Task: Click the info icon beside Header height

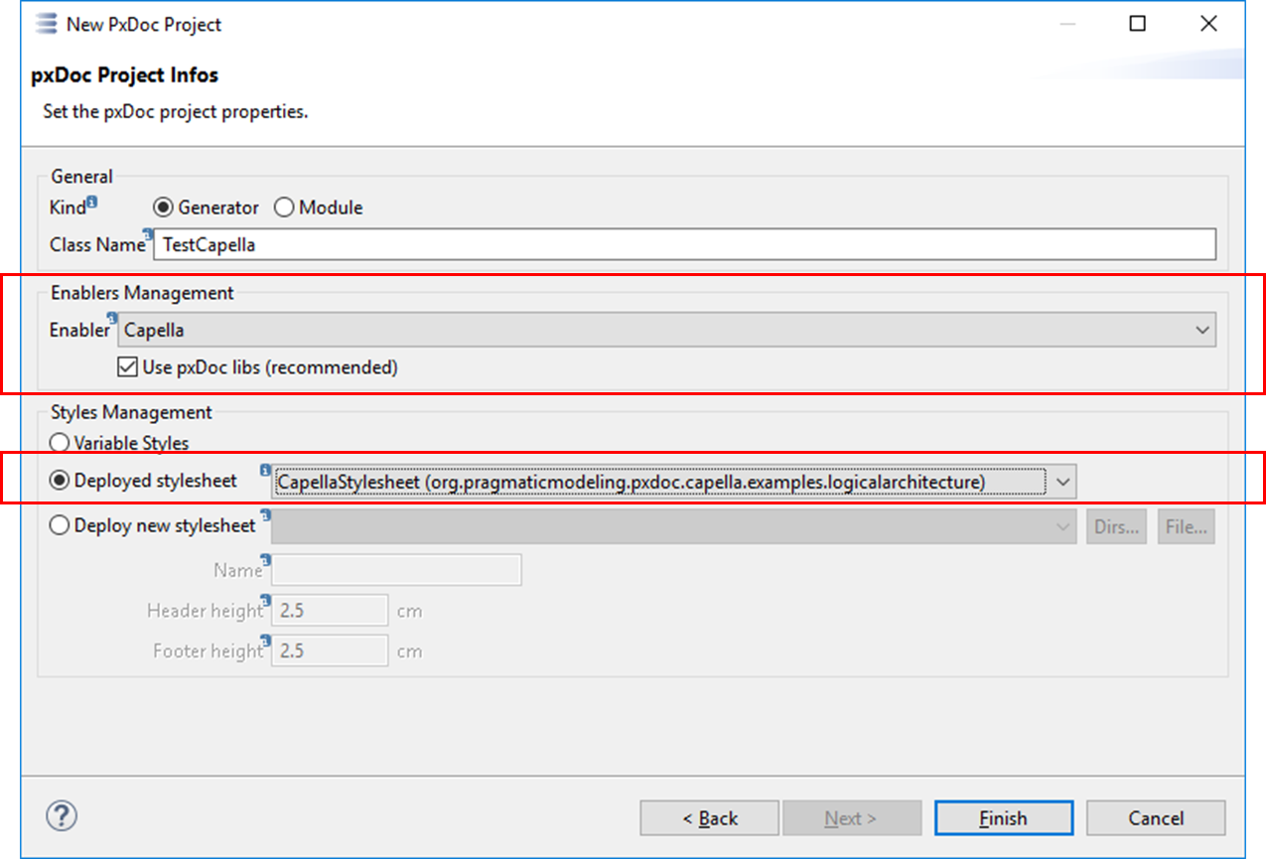Action: [x=266, y=600]
